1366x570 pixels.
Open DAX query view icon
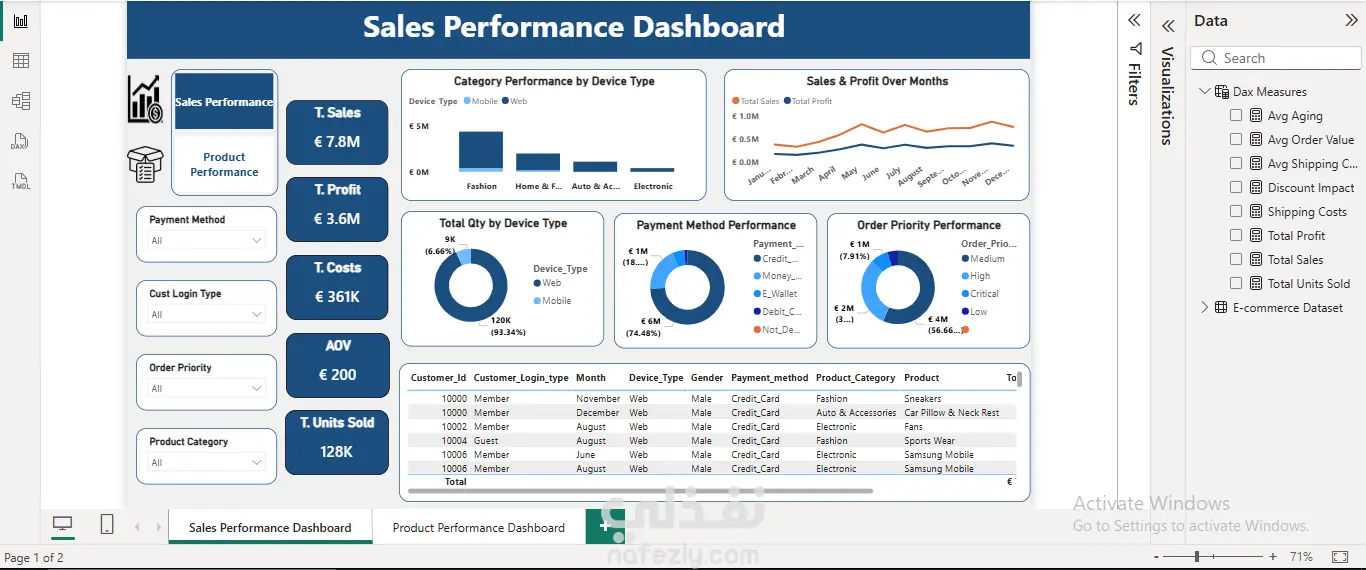20,142
